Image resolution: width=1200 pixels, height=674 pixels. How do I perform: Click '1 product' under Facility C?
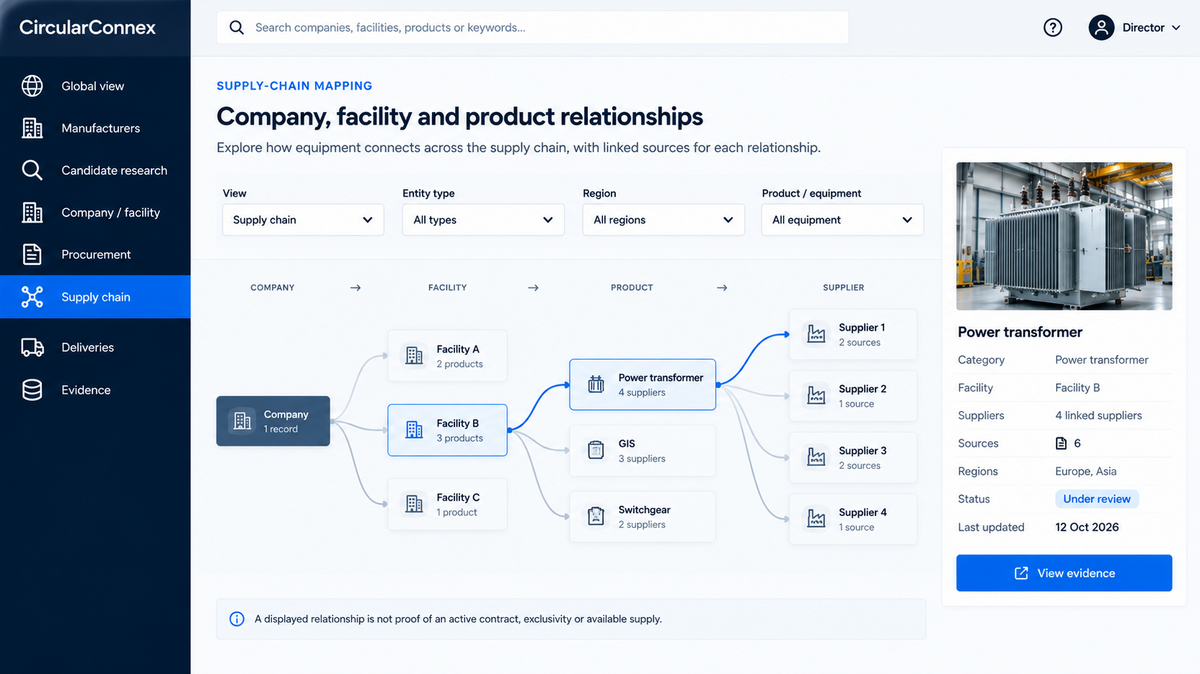click(x=457, y=512)
